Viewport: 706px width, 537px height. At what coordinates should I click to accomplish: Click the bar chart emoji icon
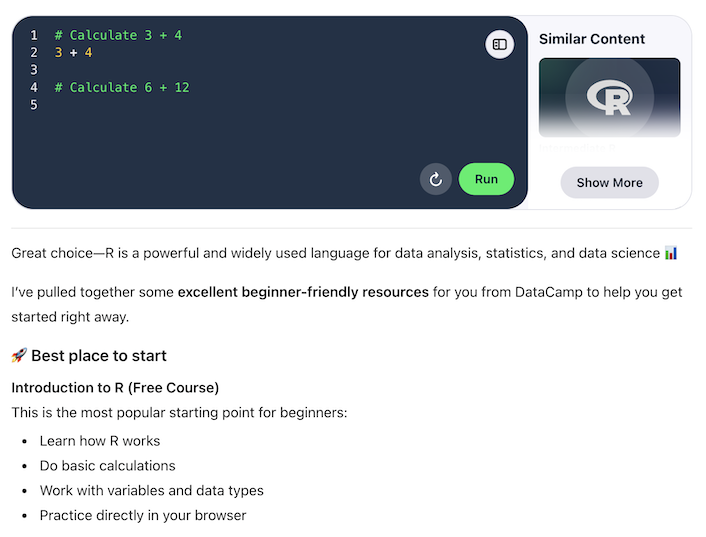pos(671,254)
